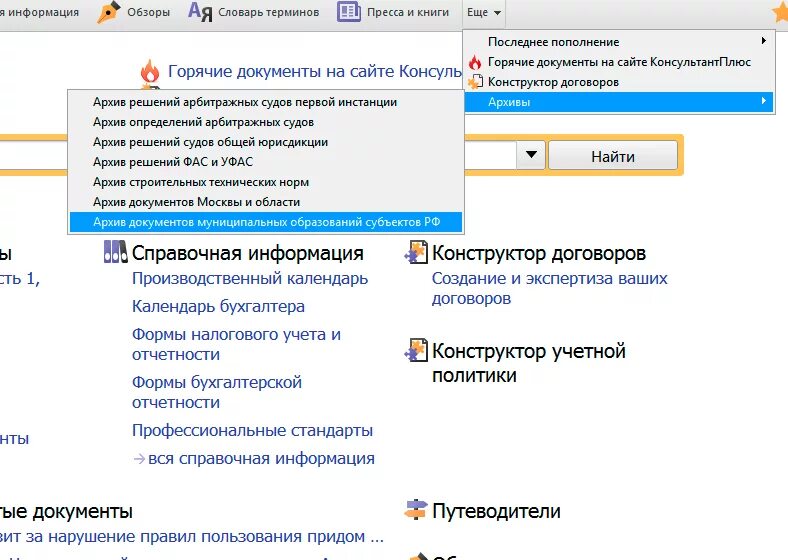Click the Найти search button
Viewport: 788px width, 560px height.
[x=613, y=156]
